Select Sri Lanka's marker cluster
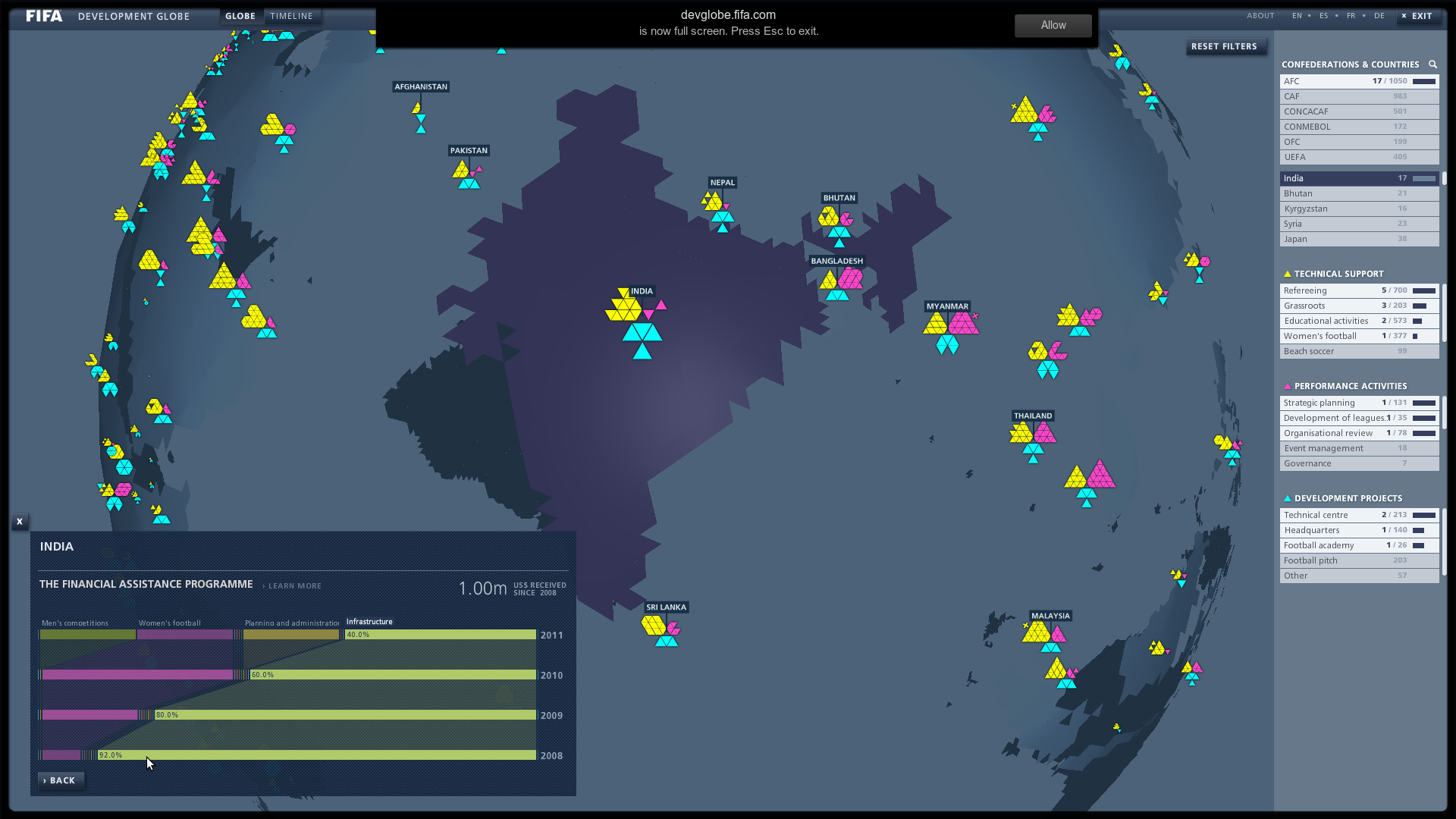The height and width of the screenshot is (819, 1456). click(x=661, y=630)
